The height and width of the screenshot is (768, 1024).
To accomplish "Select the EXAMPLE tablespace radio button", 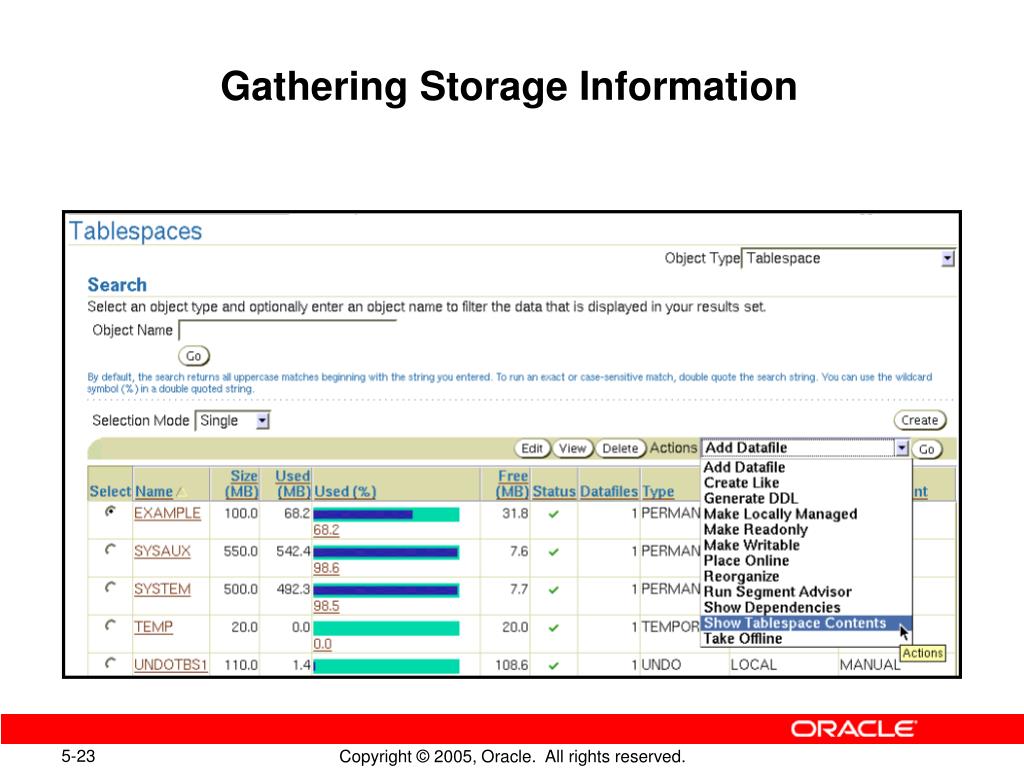I will click(110, 511).
